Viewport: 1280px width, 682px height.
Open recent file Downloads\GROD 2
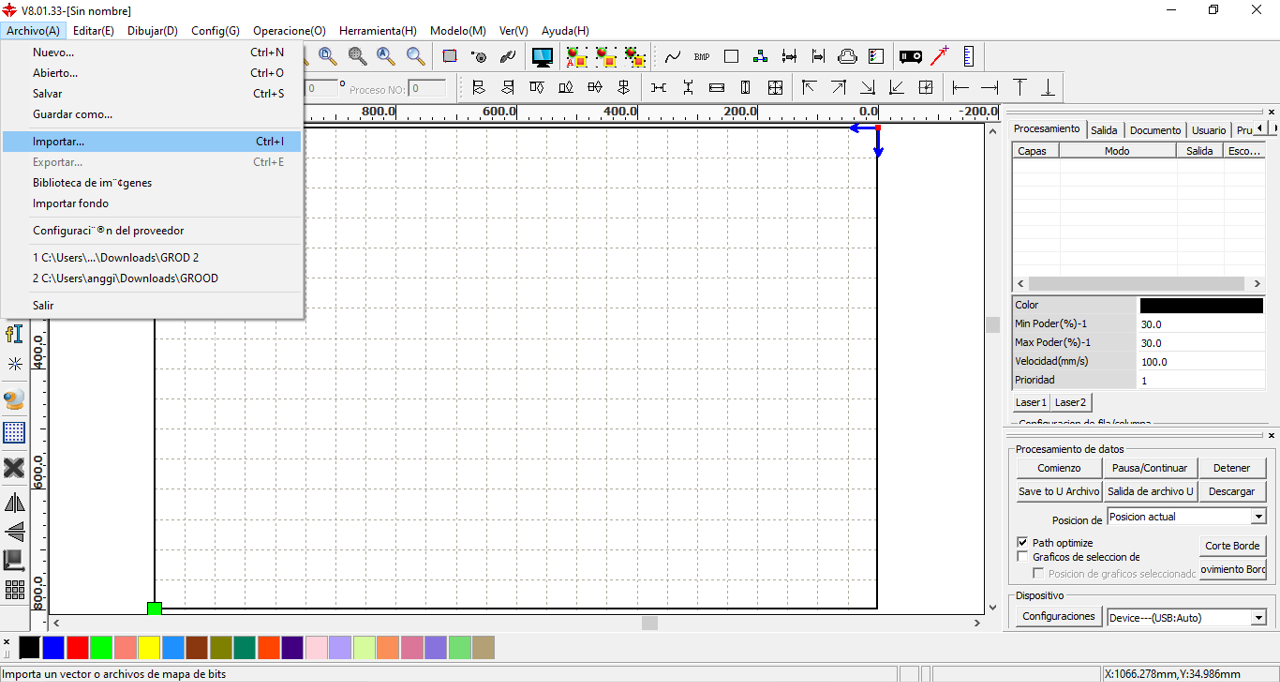pyautogui.click(x=152, y=258)
